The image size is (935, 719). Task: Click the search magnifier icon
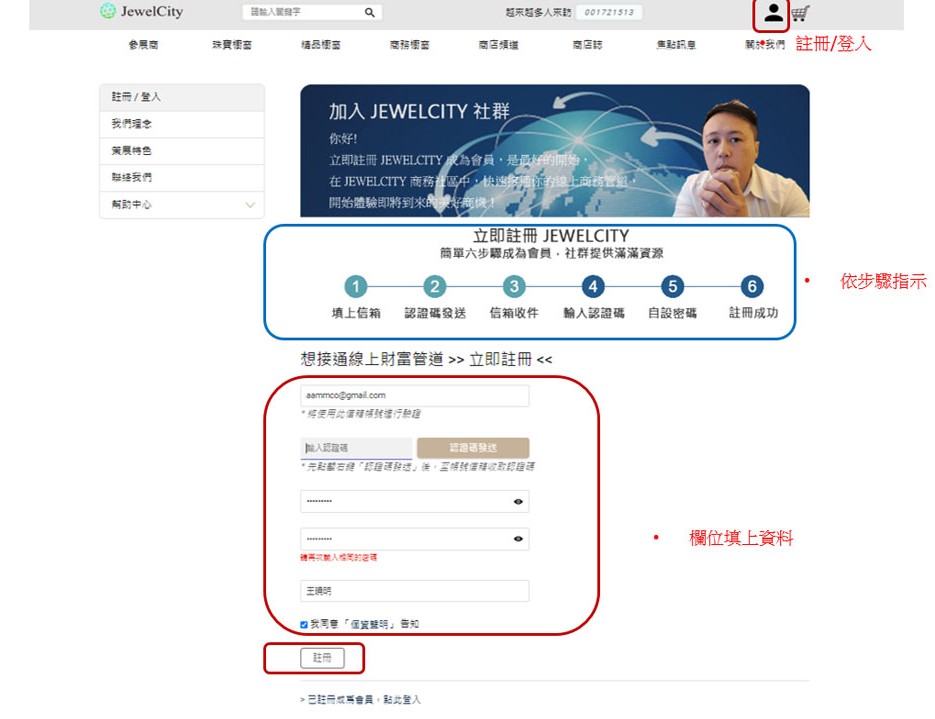click(x=370, y=12)
